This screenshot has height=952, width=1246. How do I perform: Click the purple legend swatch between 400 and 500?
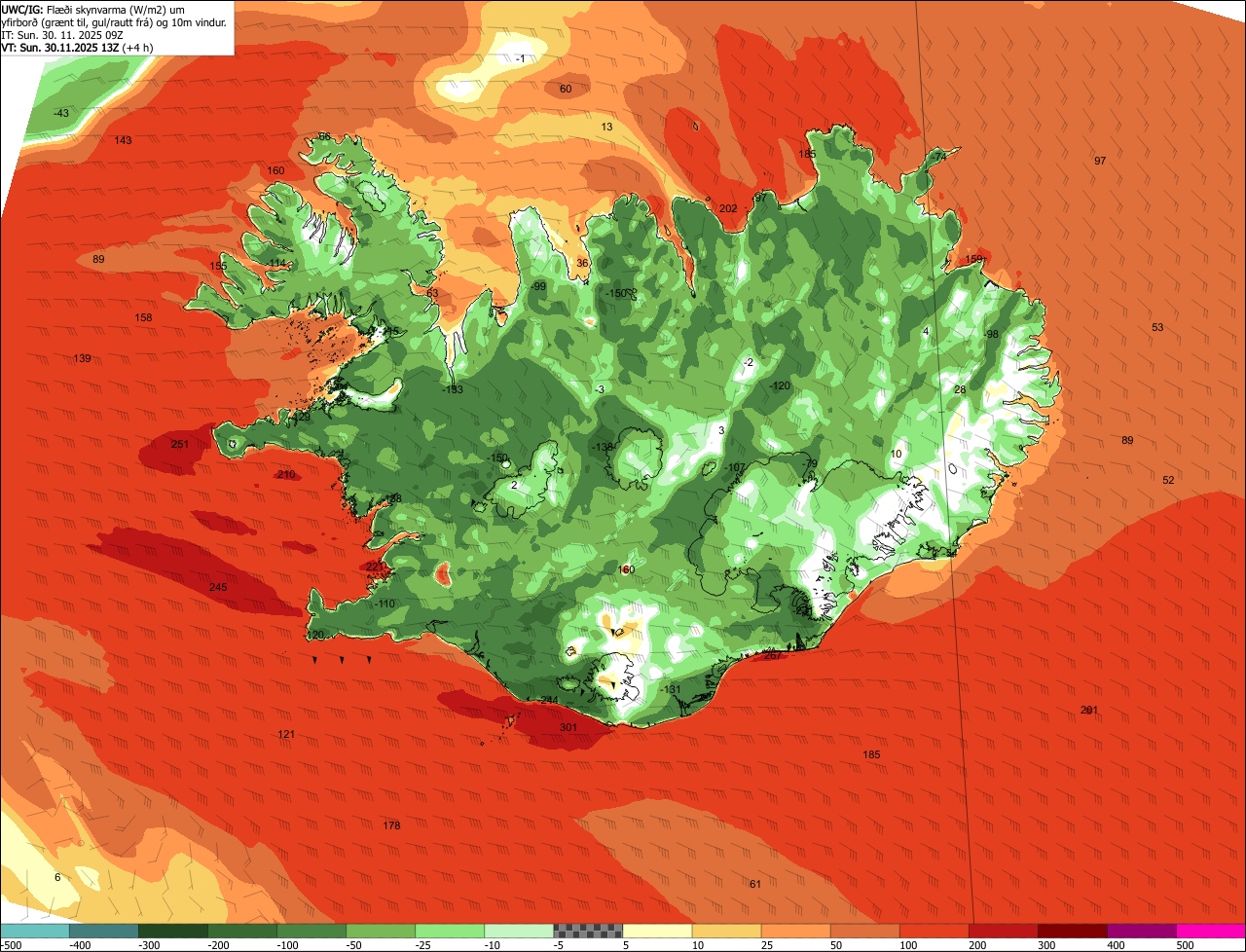coord(1141,931)
